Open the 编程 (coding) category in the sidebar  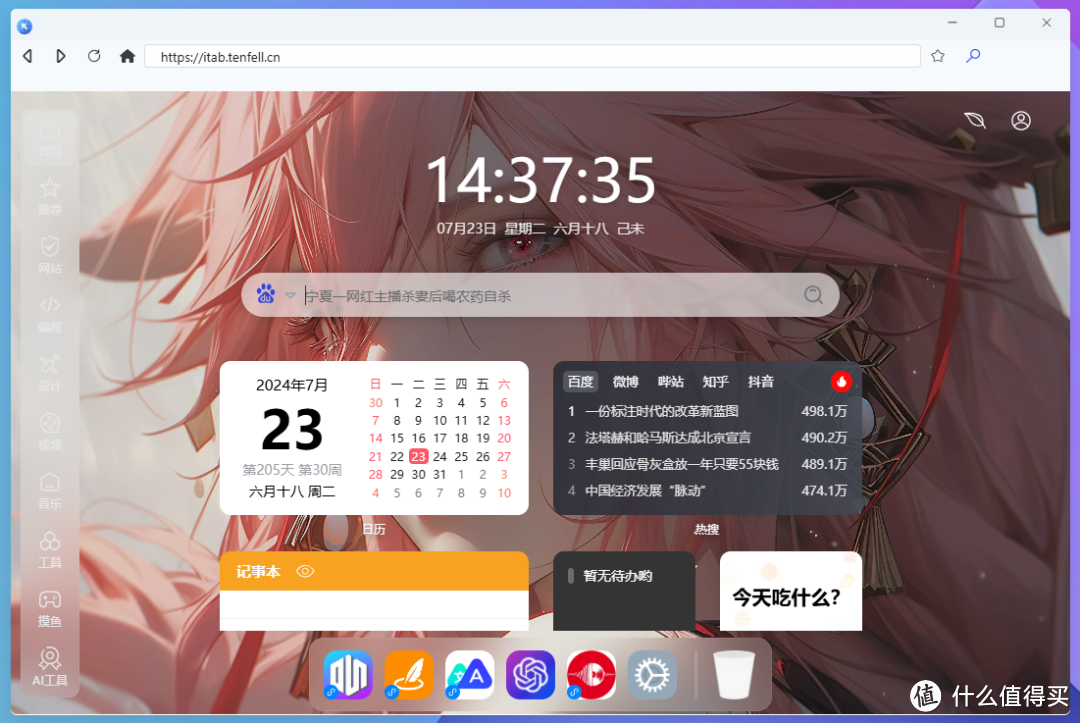50,313
